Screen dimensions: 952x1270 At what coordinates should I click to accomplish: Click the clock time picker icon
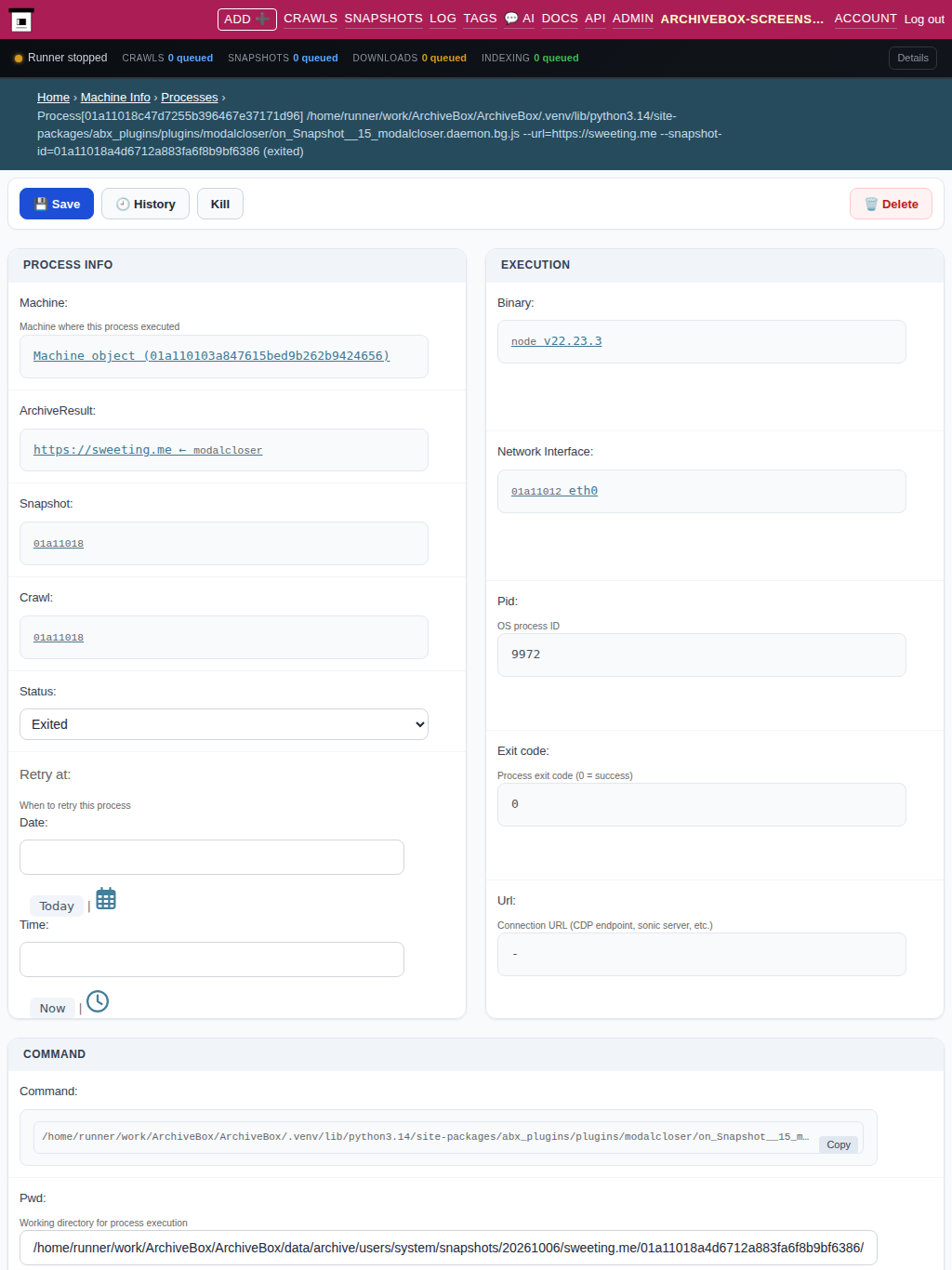click(x=98, y=1001)
